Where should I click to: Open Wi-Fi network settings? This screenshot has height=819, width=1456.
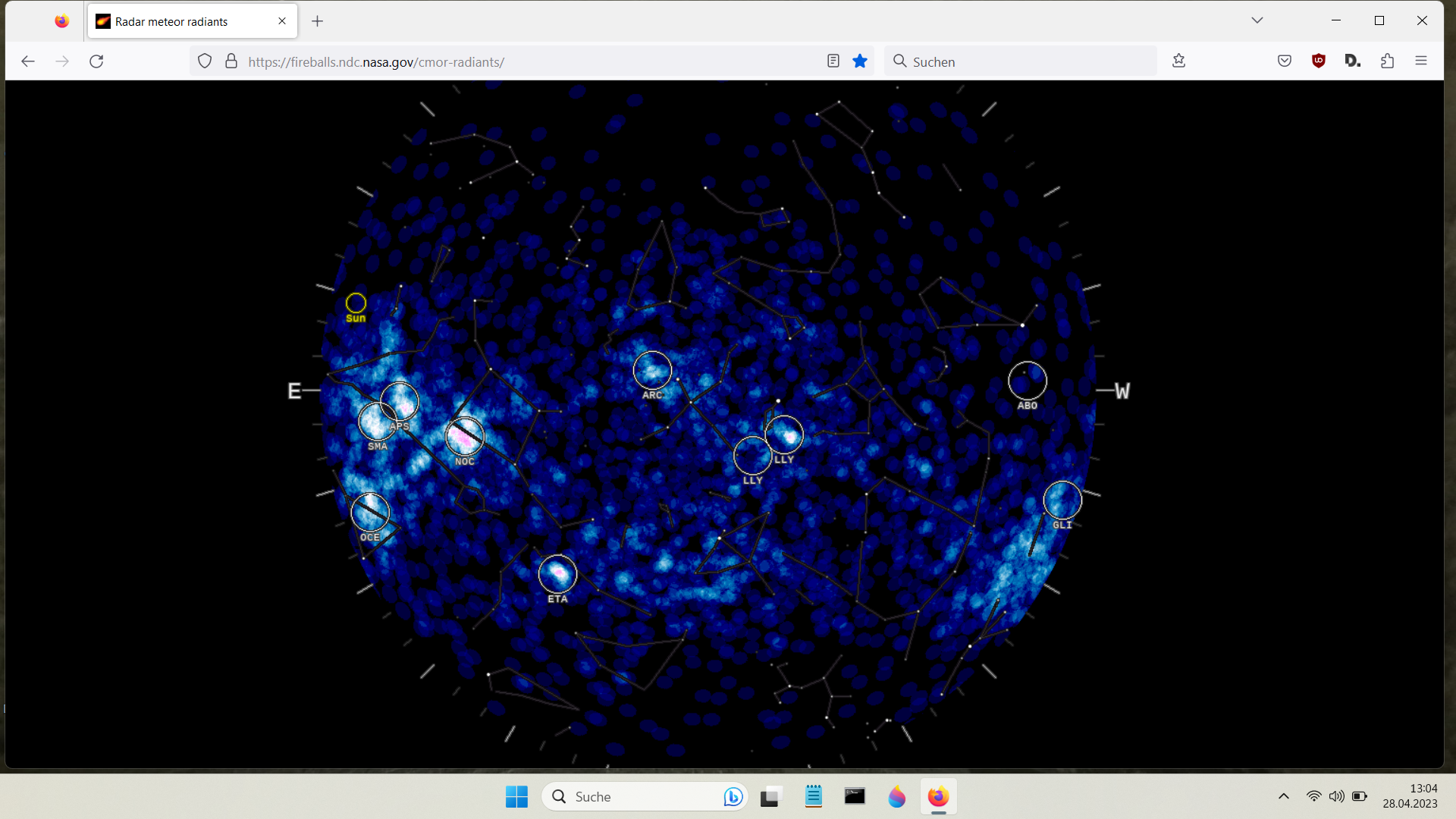point(1313,796)
